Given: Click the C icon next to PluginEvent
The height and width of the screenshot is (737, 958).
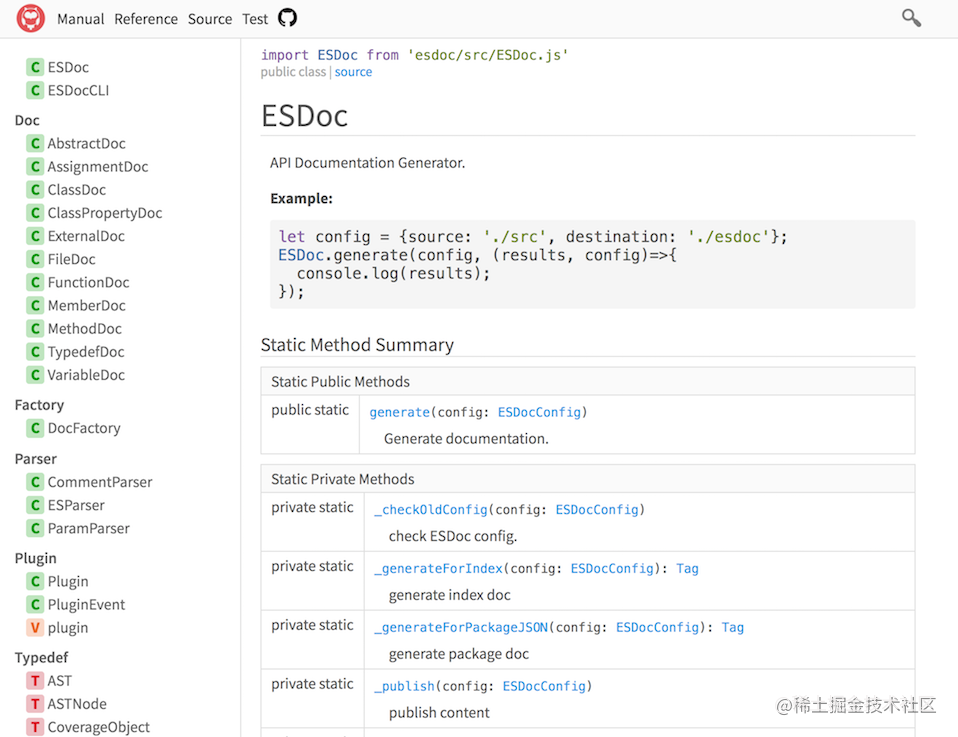Looking at the screenshot, I should [35, 605].
